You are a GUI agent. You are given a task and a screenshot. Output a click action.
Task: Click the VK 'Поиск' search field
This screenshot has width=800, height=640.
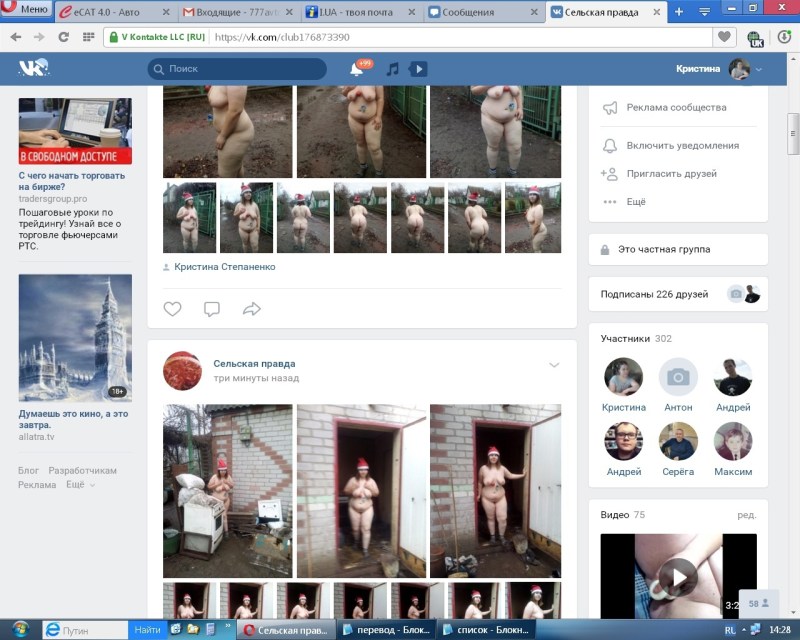click(x=237, y=69)
